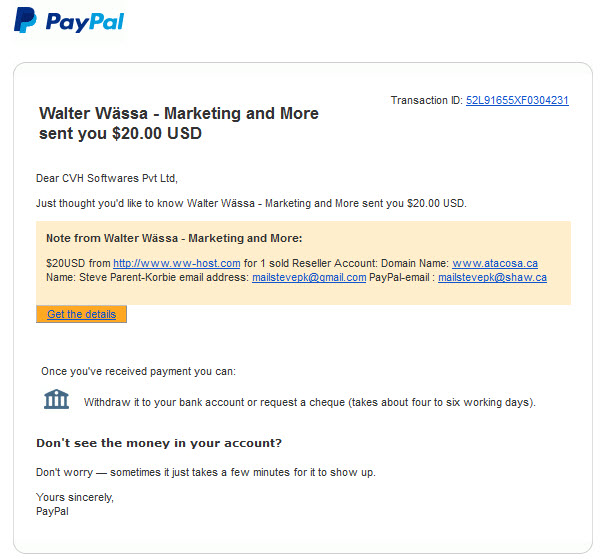
Task: Click the Get the details button
Action: pyautogui.click(x=81, y=314)
